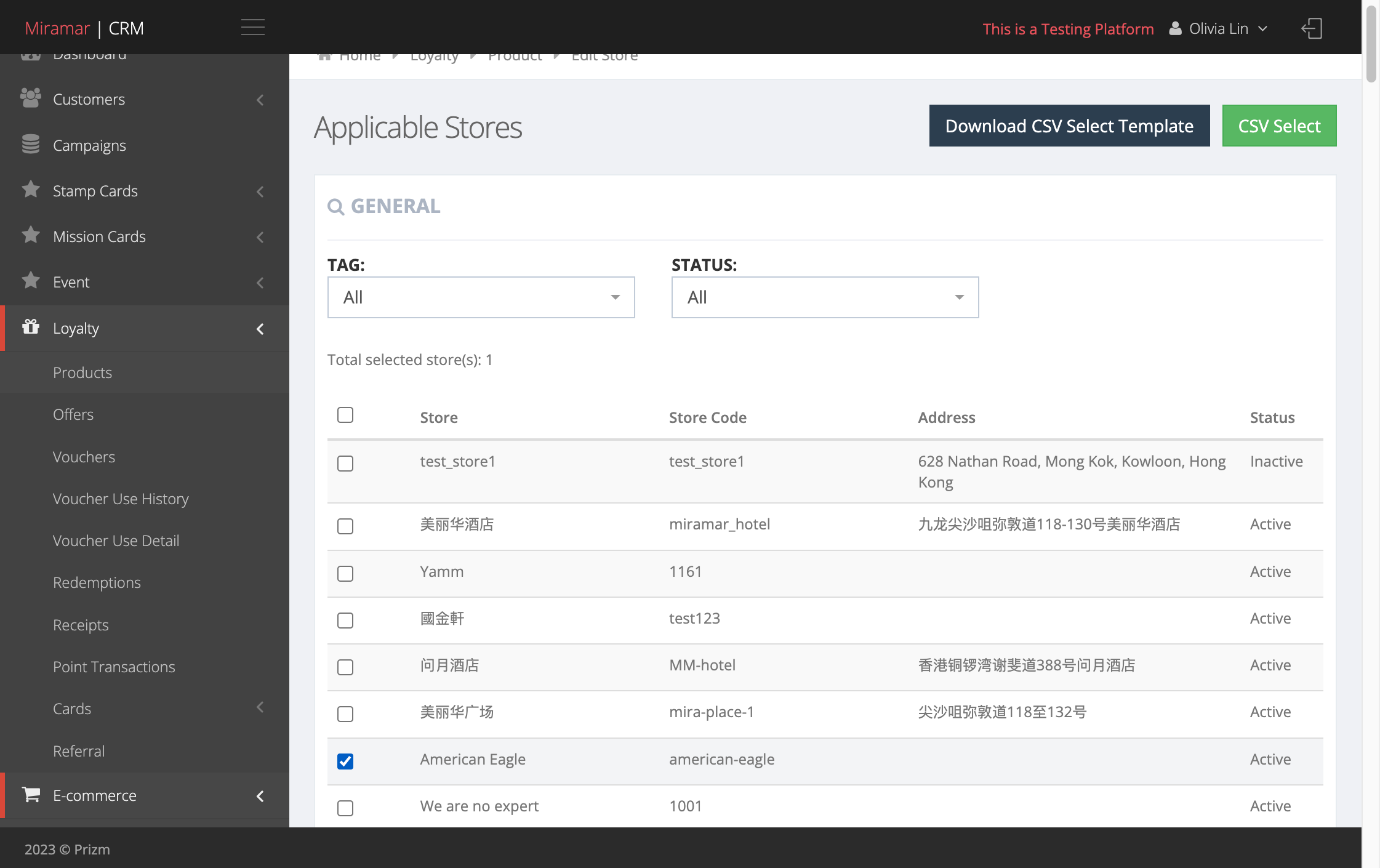The image size is (1380, 868).
Task: Click the Event star icon
Action: [31, 281]
